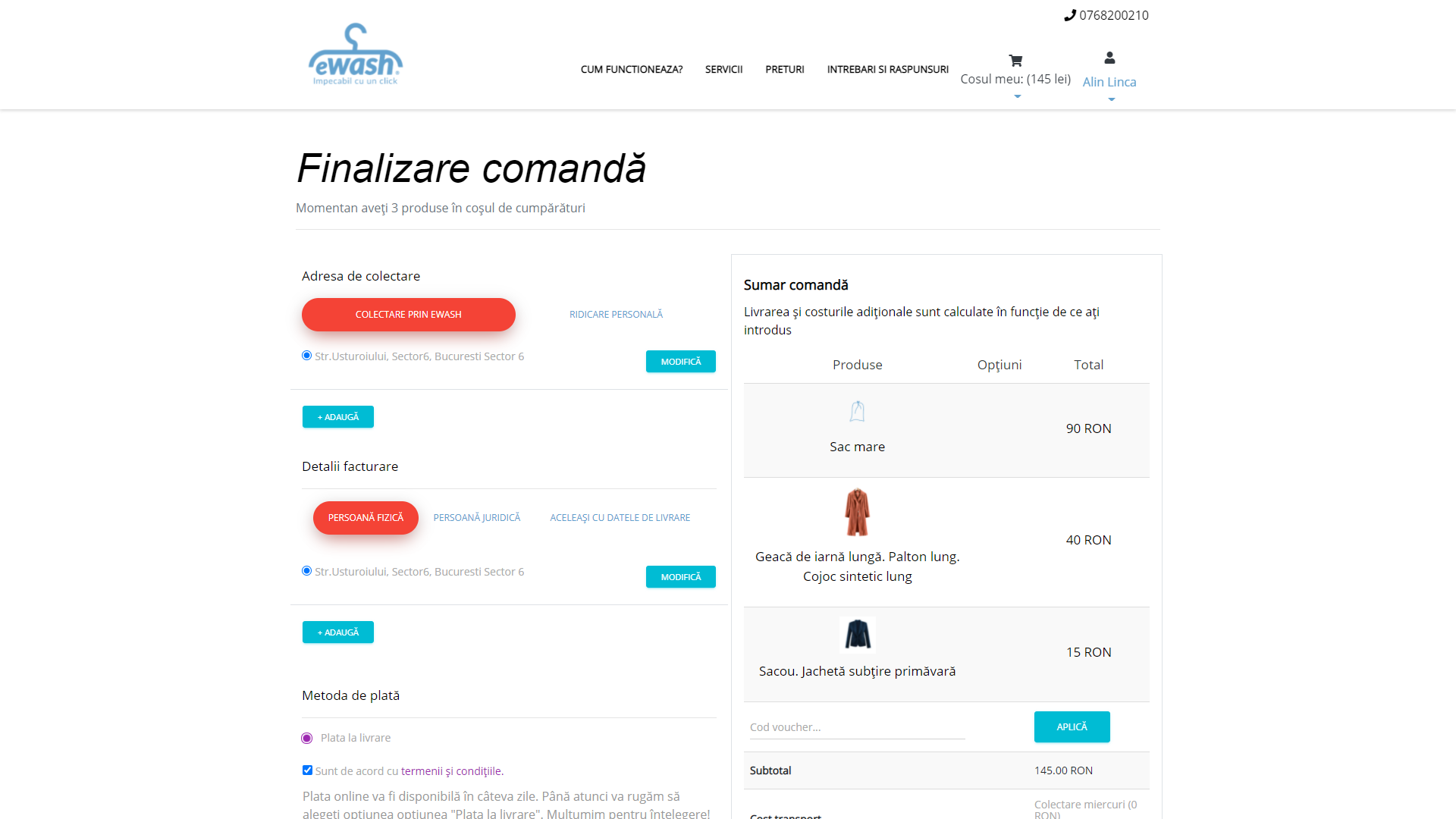
Task: Open the PRETURI menu item
Action: 784,69
